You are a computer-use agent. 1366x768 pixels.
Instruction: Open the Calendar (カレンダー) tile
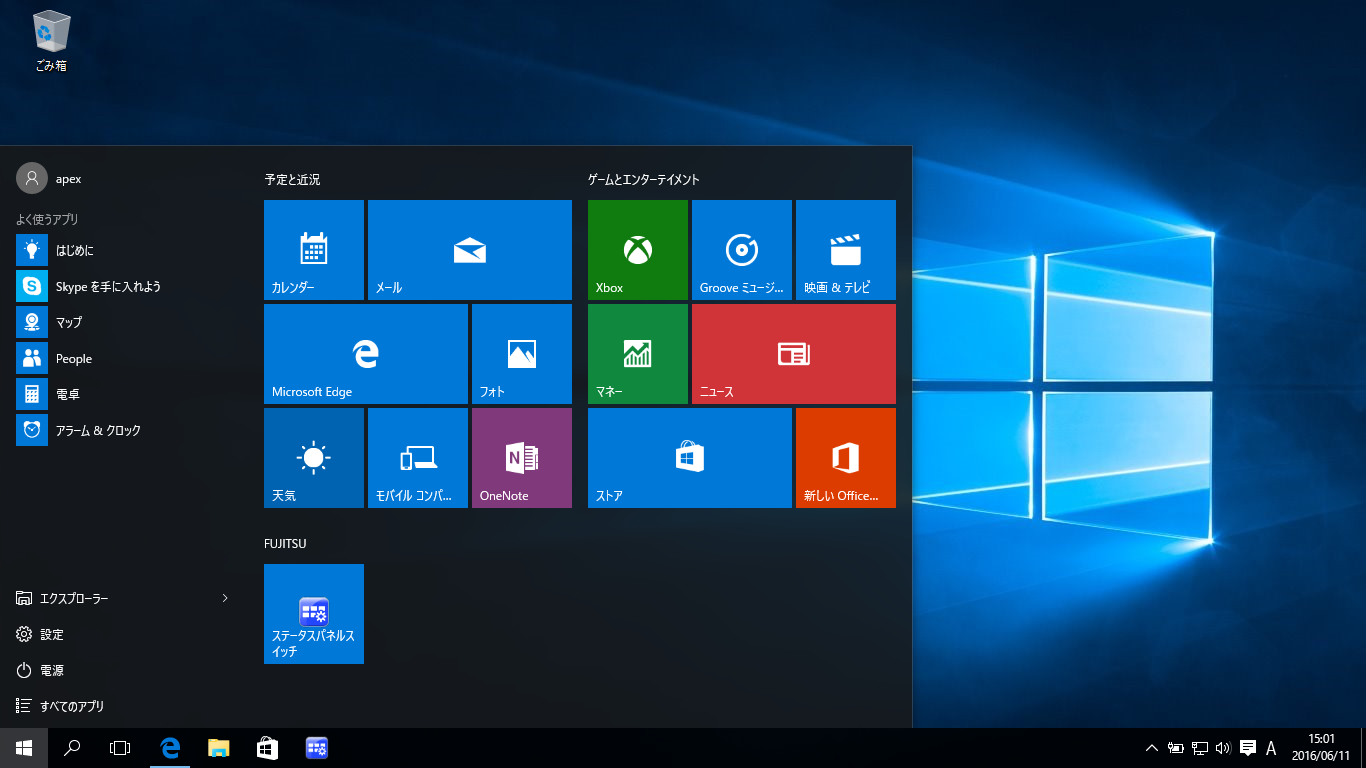pos(314,250)
